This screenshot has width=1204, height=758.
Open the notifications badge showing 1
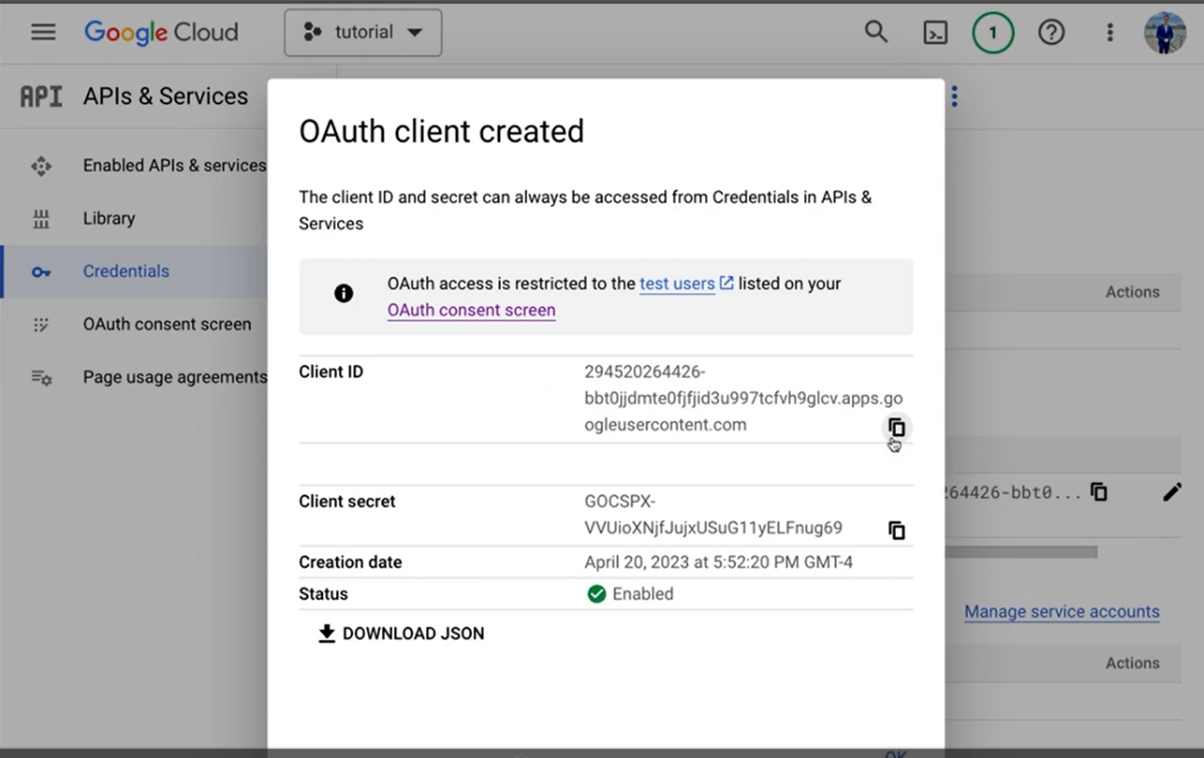click(992, 32)
